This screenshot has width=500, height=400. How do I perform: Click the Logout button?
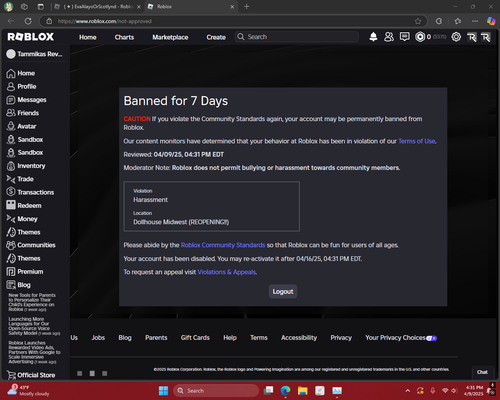[283, 291]
